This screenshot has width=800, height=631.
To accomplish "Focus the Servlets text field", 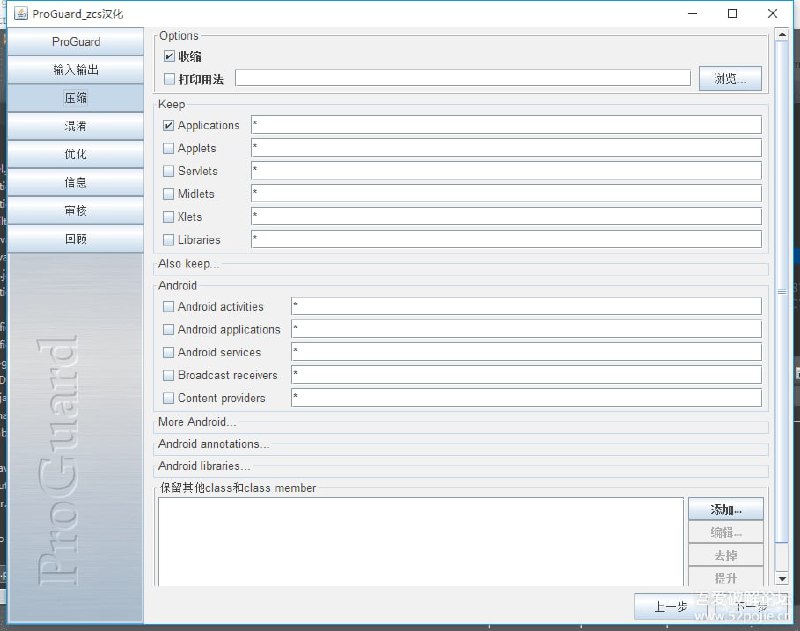I will pos(506,170).
